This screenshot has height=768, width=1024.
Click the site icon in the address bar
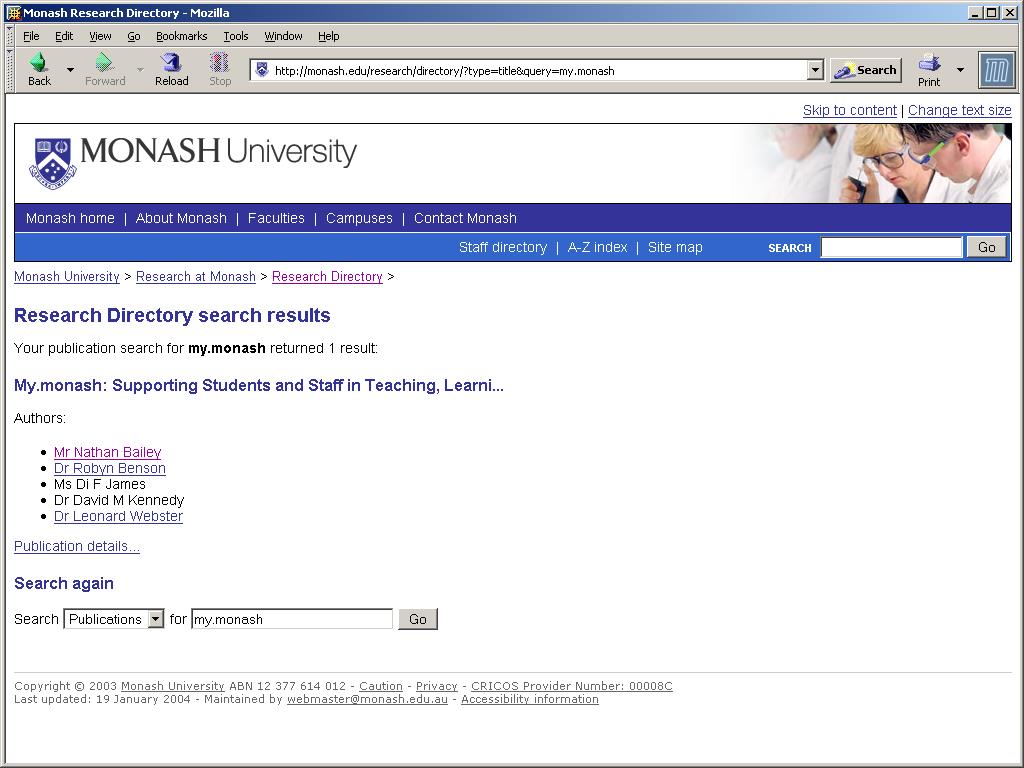(262, 70)
